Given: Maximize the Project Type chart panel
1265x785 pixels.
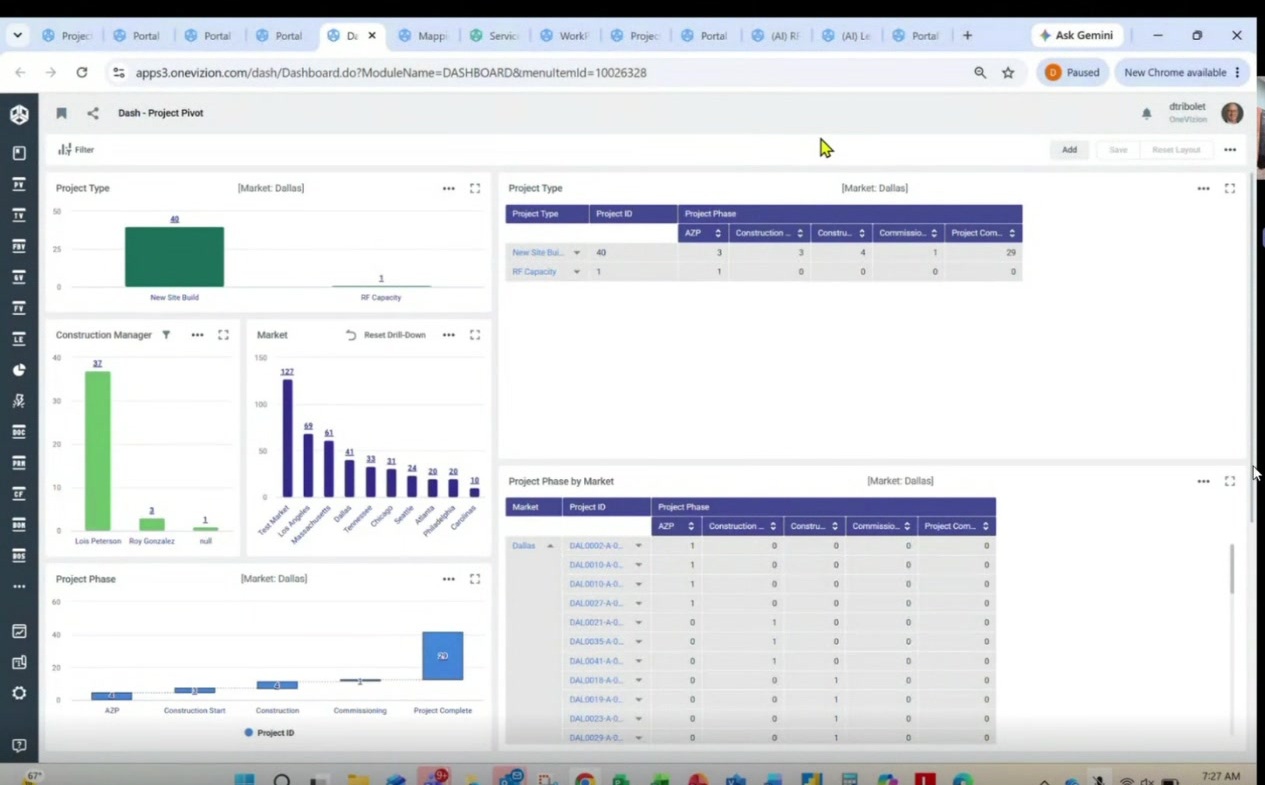Looking at the screenshot, I should (475, 188).
